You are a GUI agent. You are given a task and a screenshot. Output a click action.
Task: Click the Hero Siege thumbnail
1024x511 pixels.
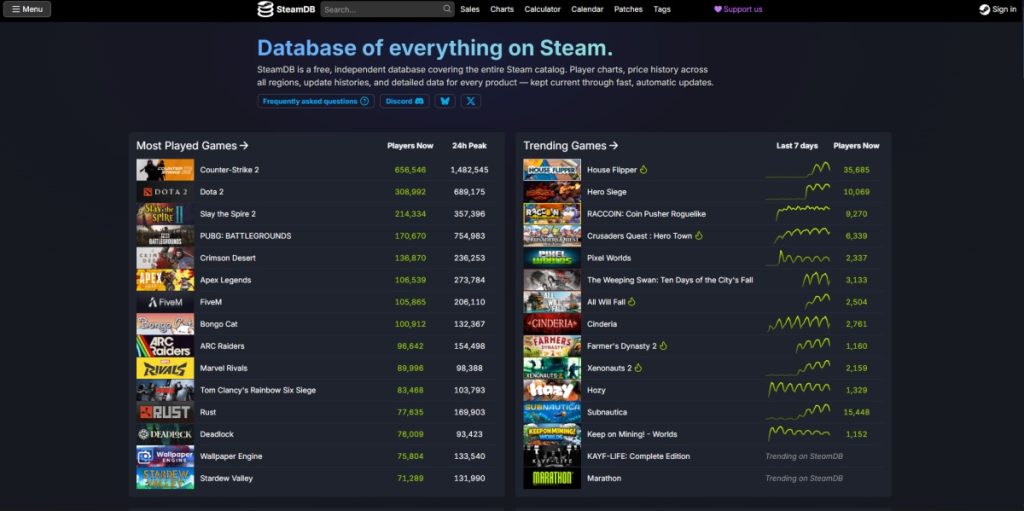(x=552, y=192)
